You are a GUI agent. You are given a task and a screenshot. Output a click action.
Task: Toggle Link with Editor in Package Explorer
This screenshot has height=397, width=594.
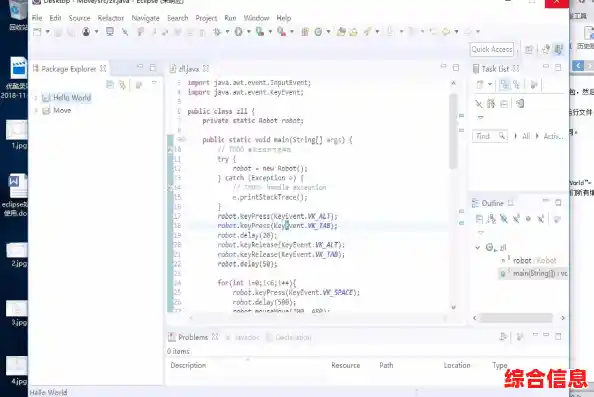[122, 85]
